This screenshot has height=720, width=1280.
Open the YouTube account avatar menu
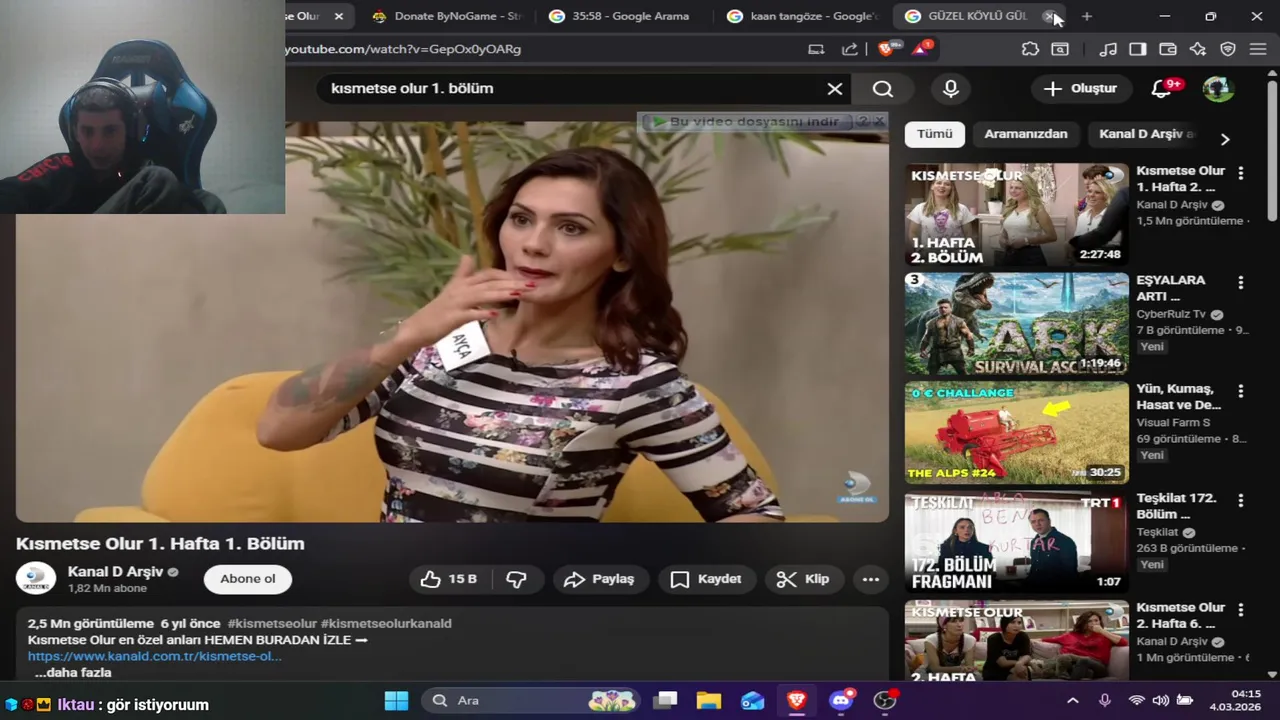[1217, 89]
